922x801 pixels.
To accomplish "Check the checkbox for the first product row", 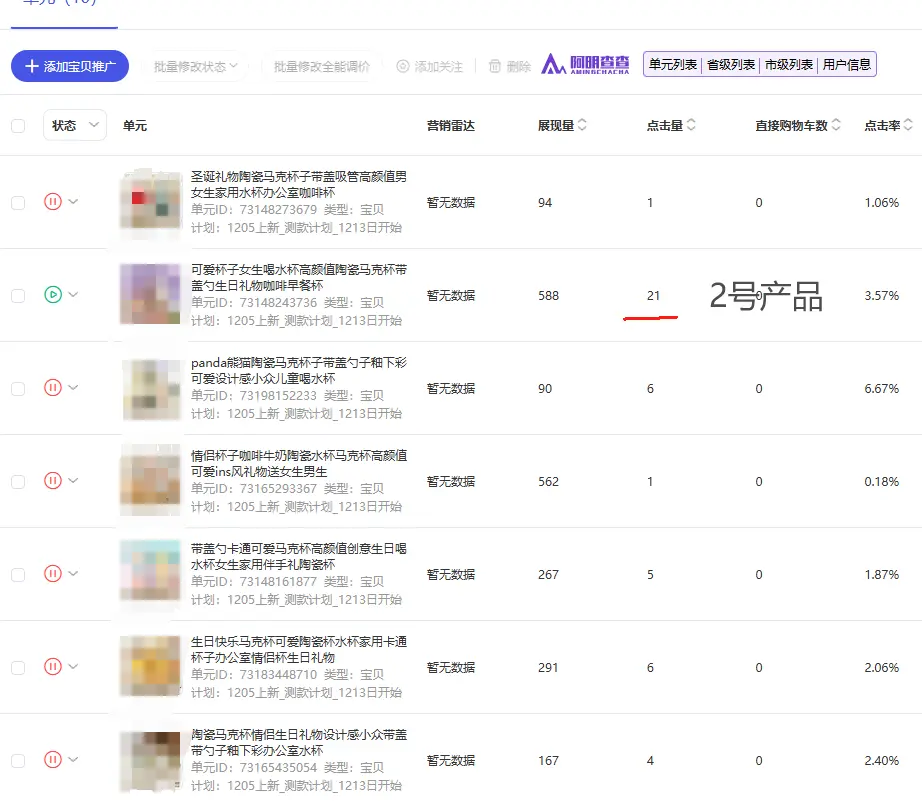I will 17,201.
